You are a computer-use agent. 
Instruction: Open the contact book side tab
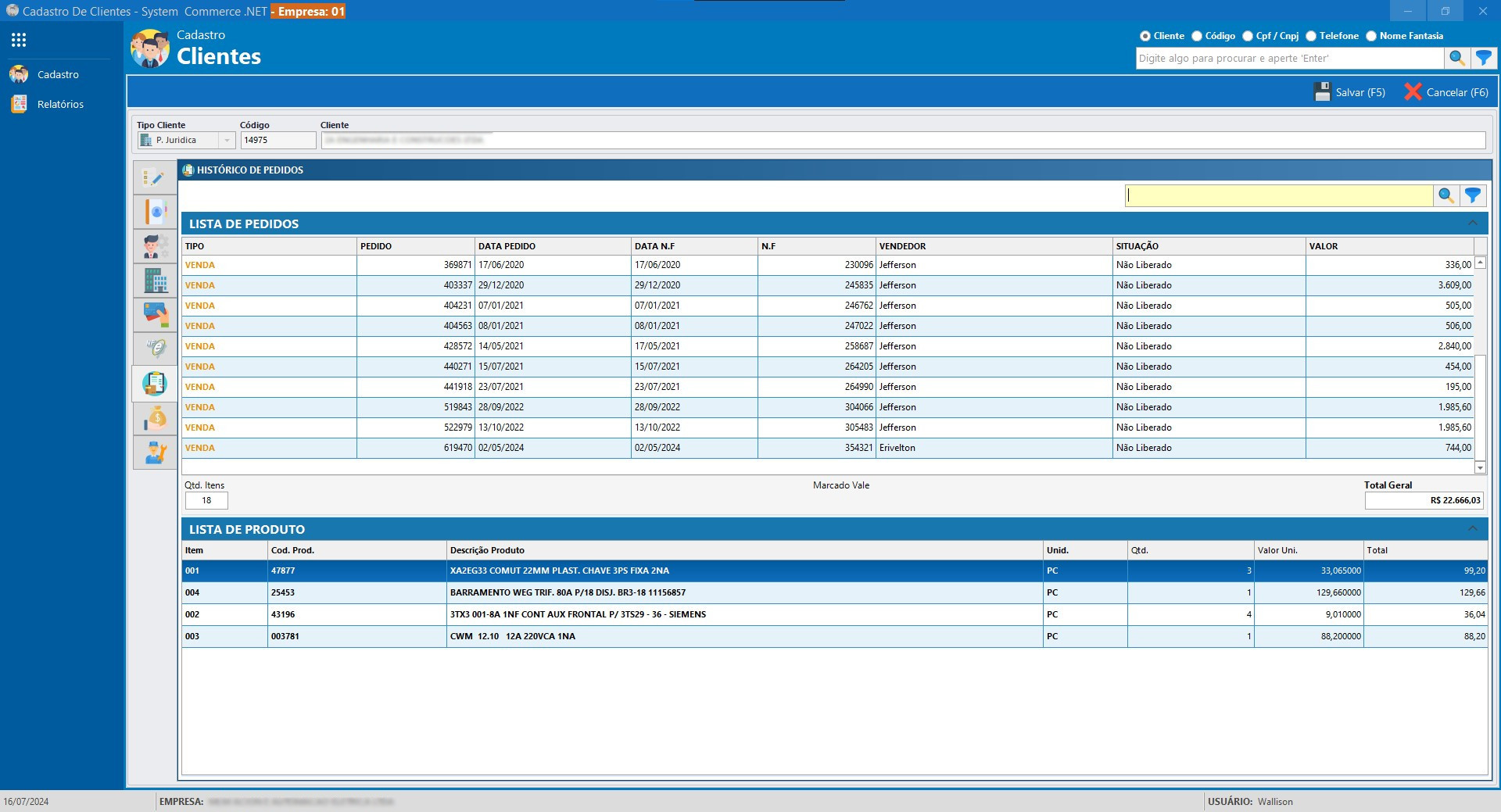[x=155, y=212]
